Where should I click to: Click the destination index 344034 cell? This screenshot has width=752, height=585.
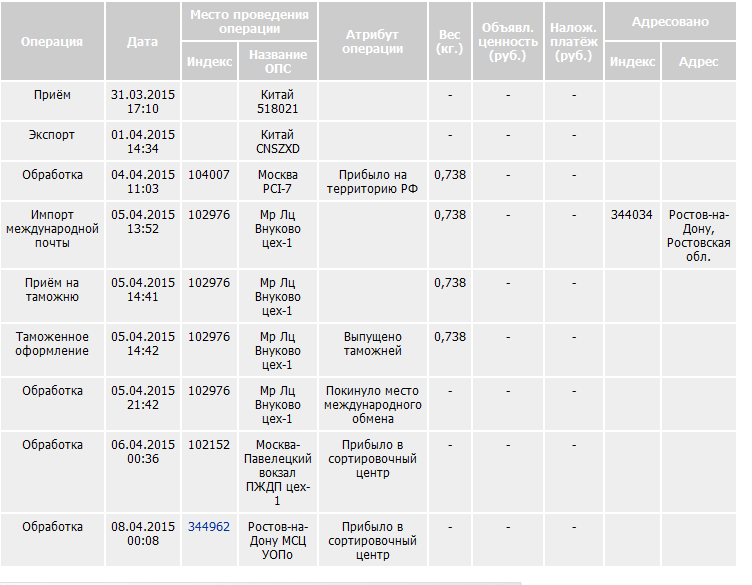point(631,215)
